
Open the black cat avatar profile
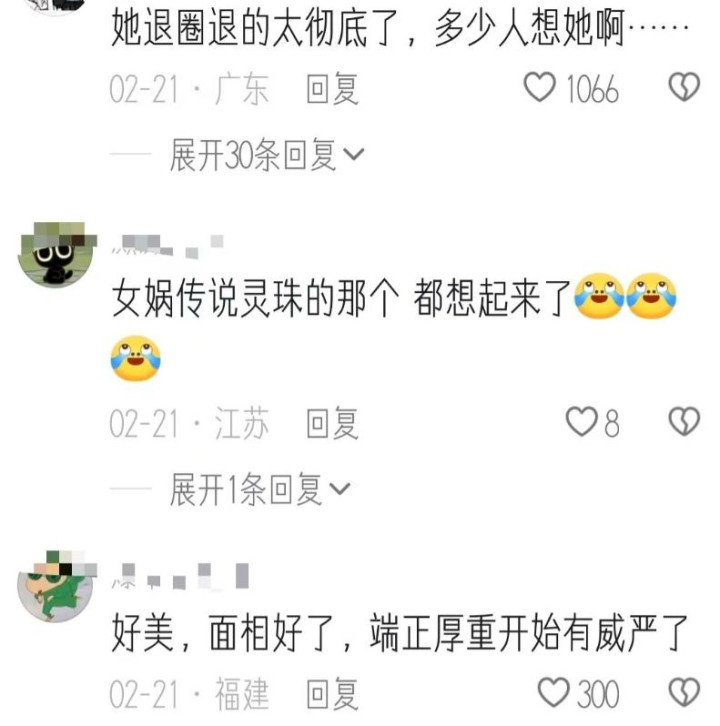click(x=56, y=255)
